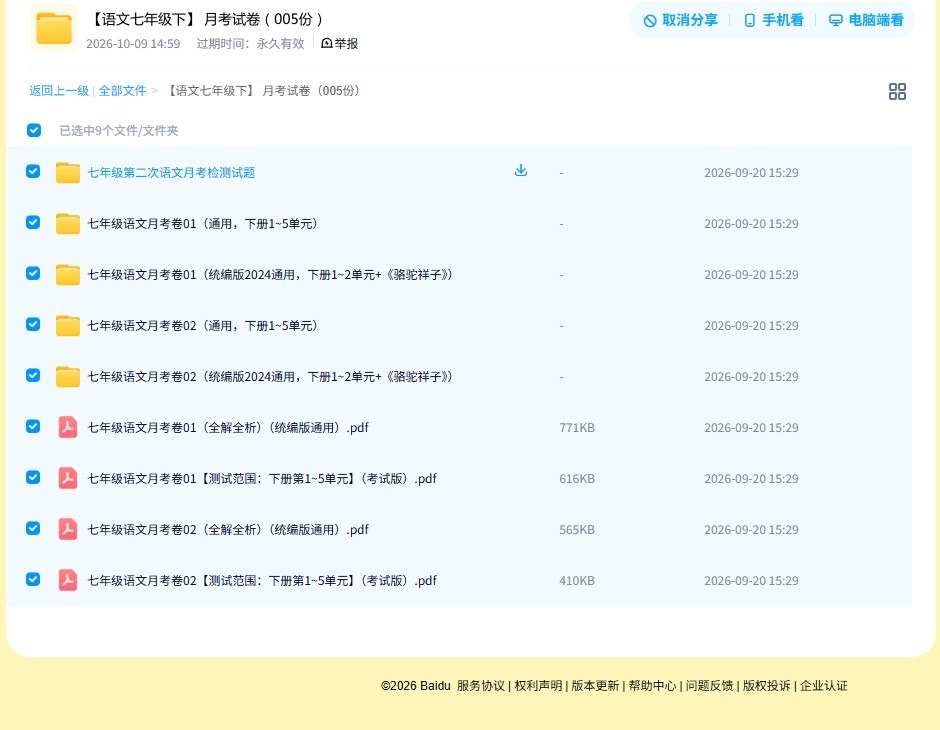Viewport: 940px width, 730px height.
Task: Click folder icon for 月考卷01（统编版2024通用）
Action: [68, 274]
